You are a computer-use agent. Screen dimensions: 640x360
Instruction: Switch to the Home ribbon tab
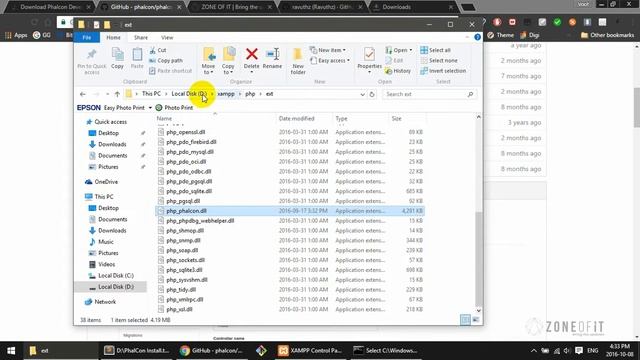click(x=113, y=38)
